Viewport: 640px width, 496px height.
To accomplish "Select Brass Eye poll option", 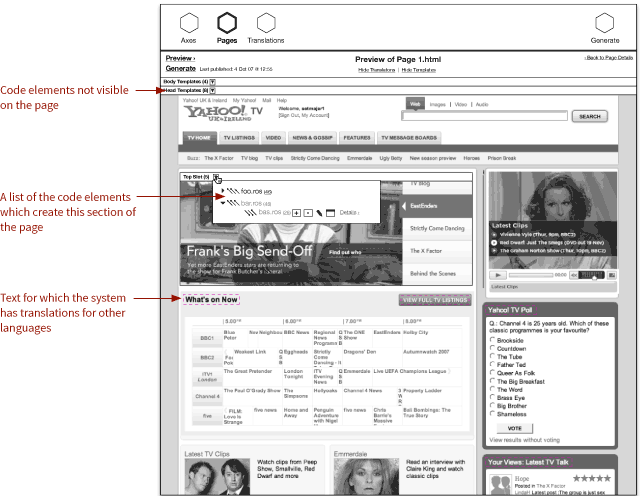I will 492,397.
